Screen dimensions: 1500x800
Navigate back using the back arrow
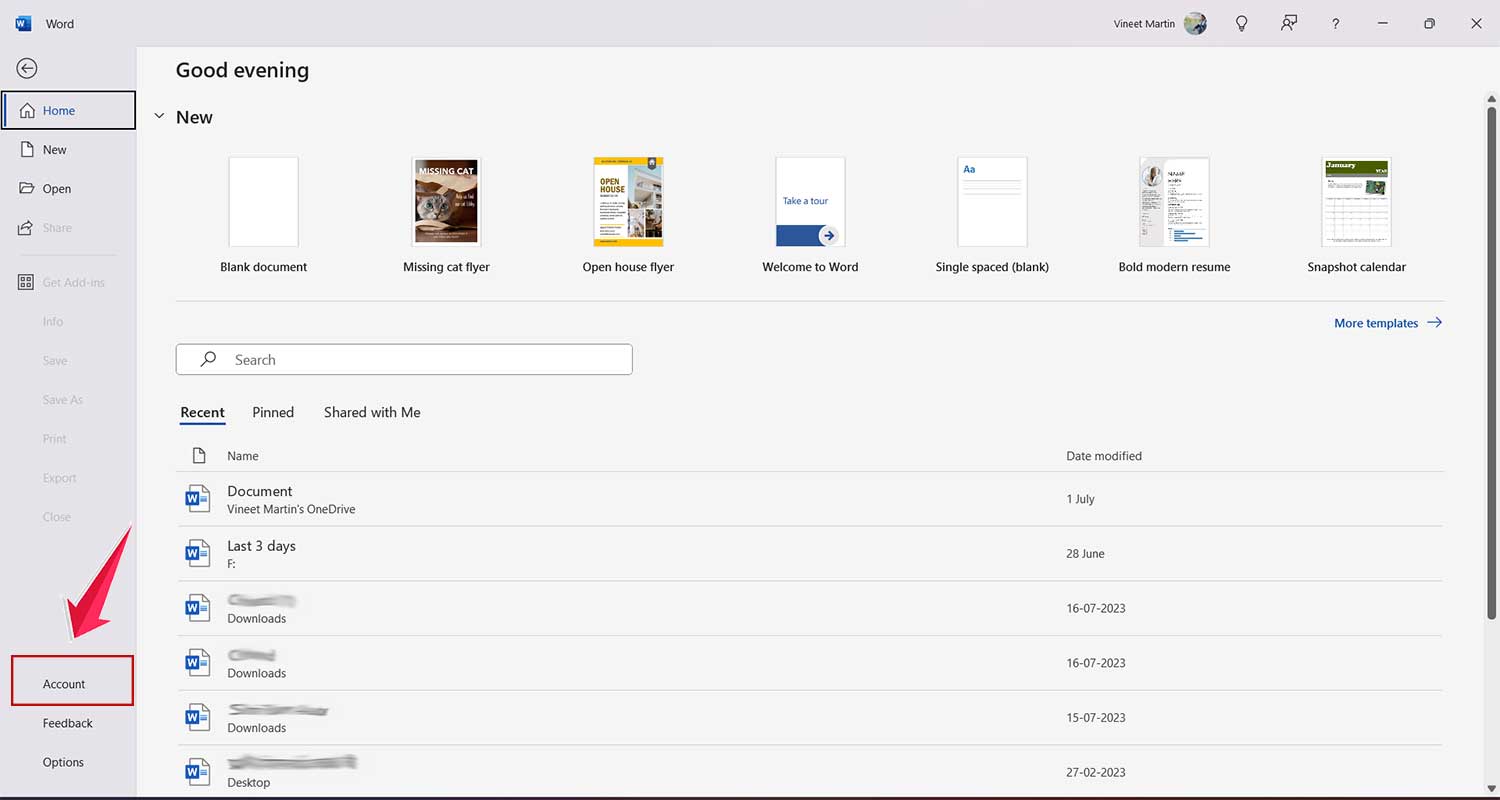click(25, 68)
